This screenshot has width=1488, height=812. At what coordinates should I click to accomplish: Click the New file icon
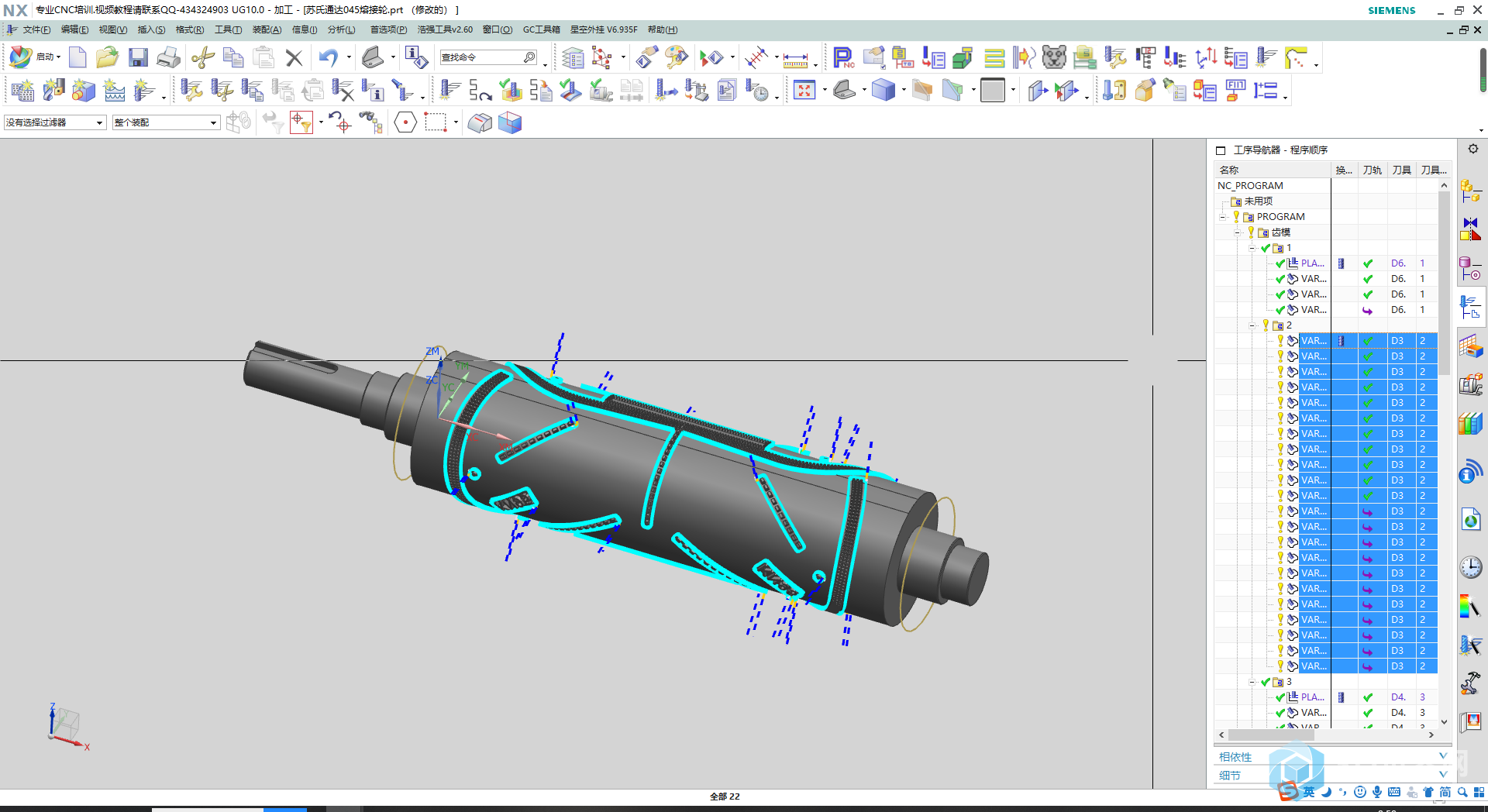pyautogui.click(x=77, y=57)
